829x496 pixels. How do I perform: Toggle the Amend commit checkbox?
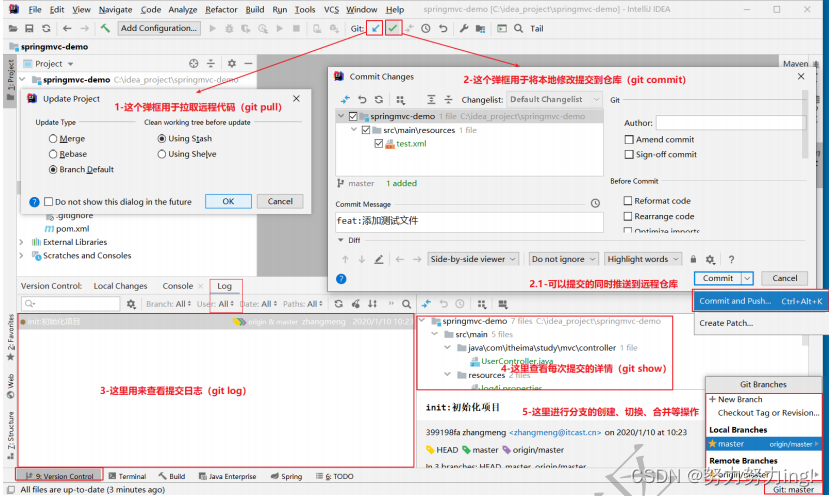click(629, 140)
